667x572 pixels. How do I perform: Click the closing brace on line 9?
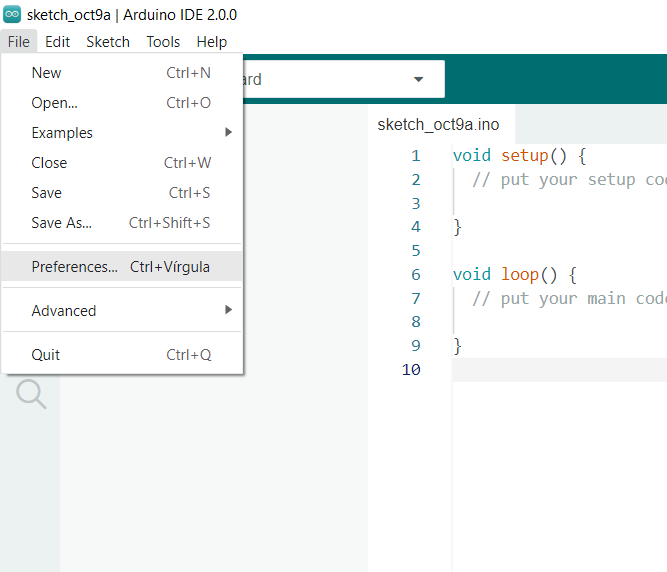click(x=457, y=346)
